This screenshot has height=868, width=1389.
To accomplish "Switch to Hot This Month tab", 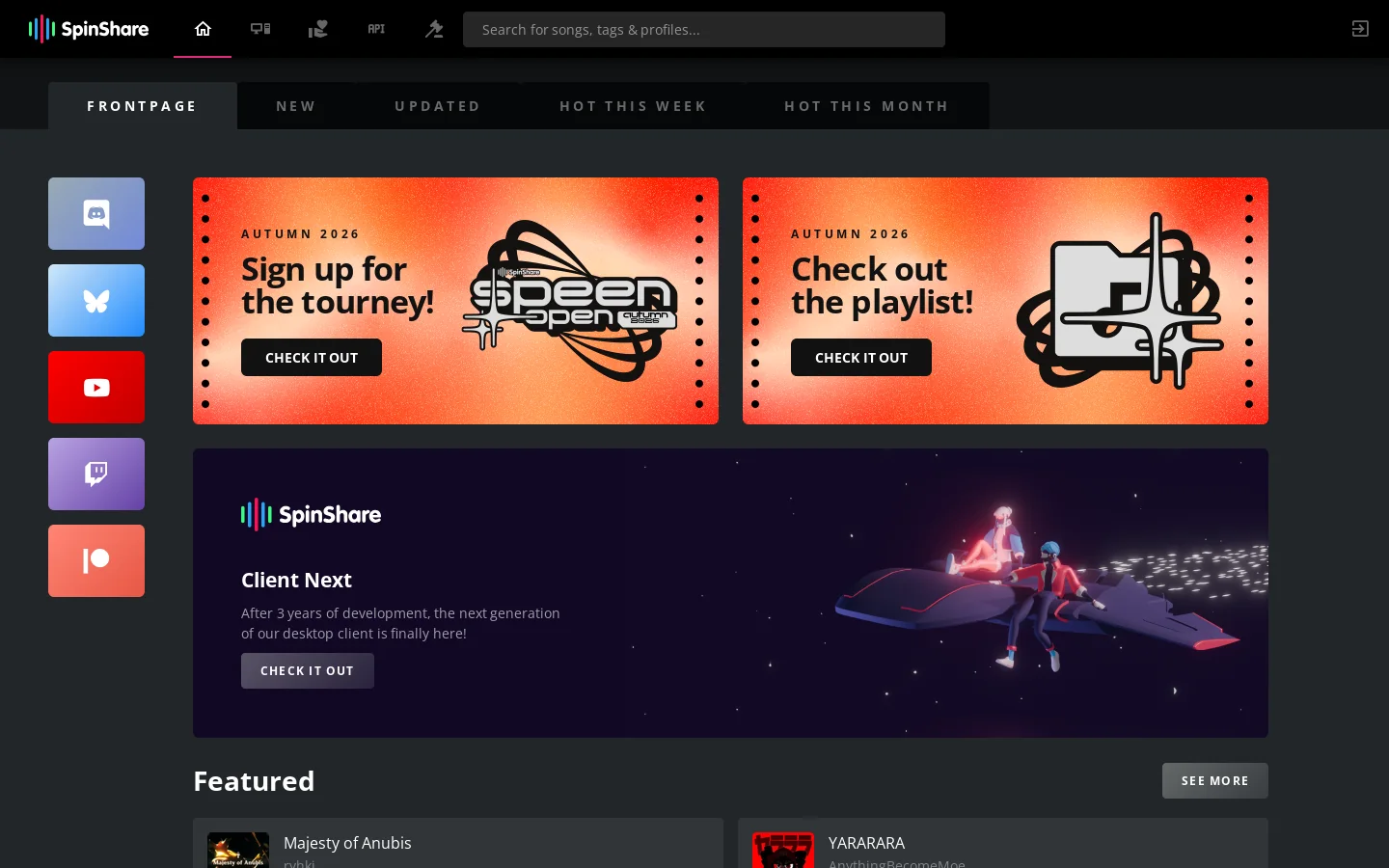I will click(867, 106).
